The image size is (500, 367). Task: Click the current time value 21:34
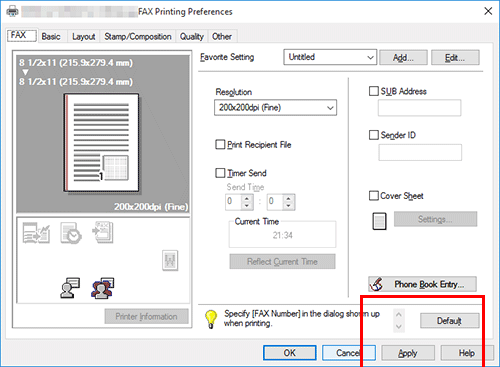(x=283, y=236)
